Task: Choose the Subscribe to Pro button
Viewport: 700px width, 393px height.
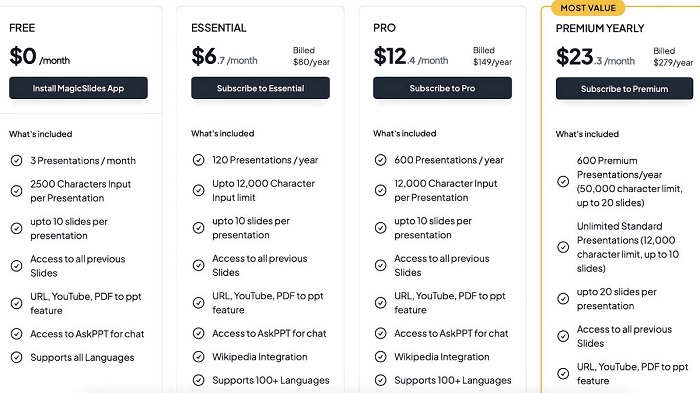Action: 442,88
